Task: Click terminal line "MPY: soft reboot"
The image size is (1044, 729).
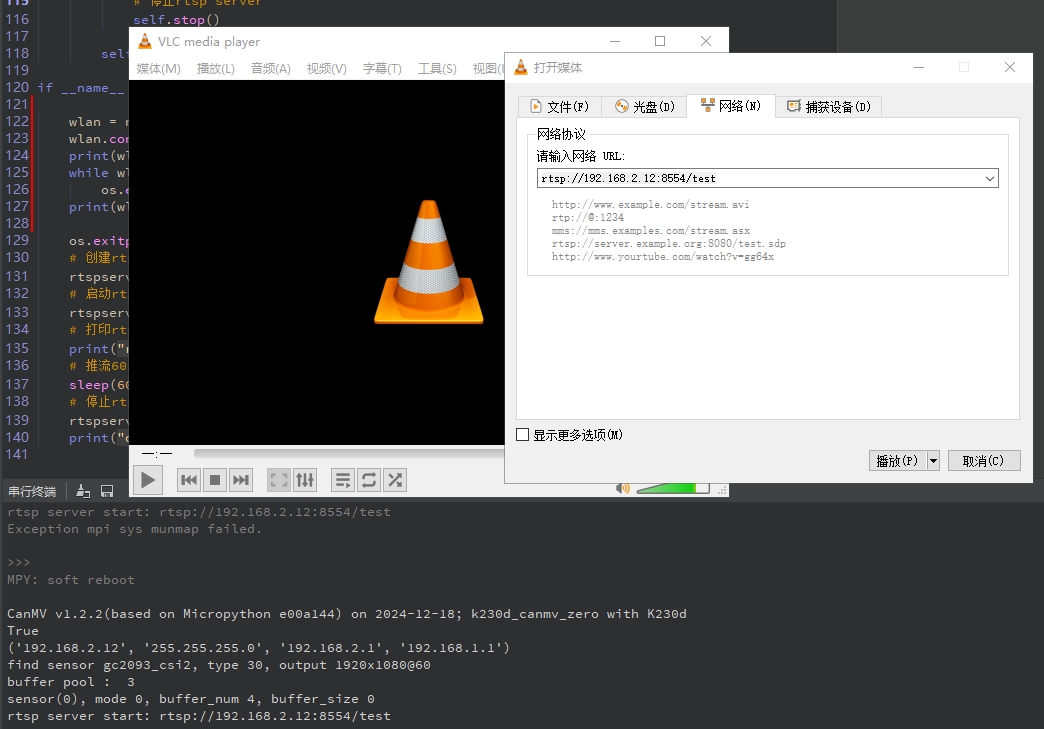Action: click(x=71, y=580)
